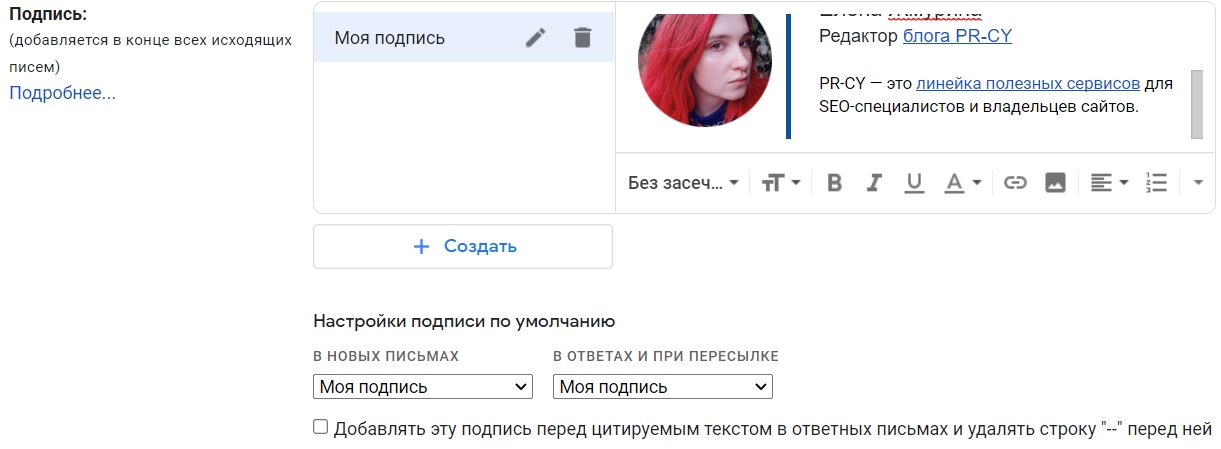Screen dimensions: 1221x449
Task: Apply numbered list to signature text
Action: (1156, 183)
